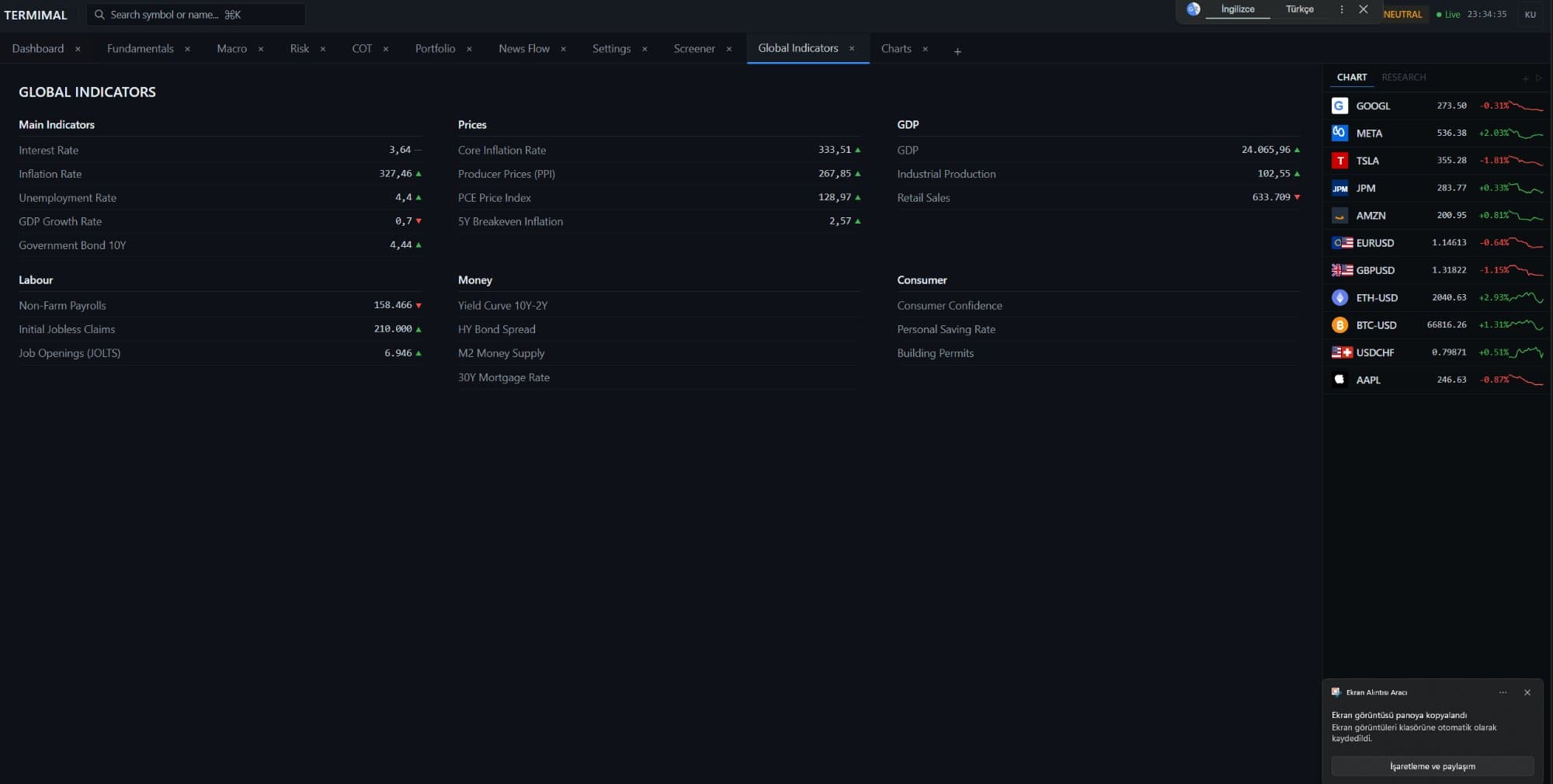Click the AAPL Apple logo icon

[1339, 380]
